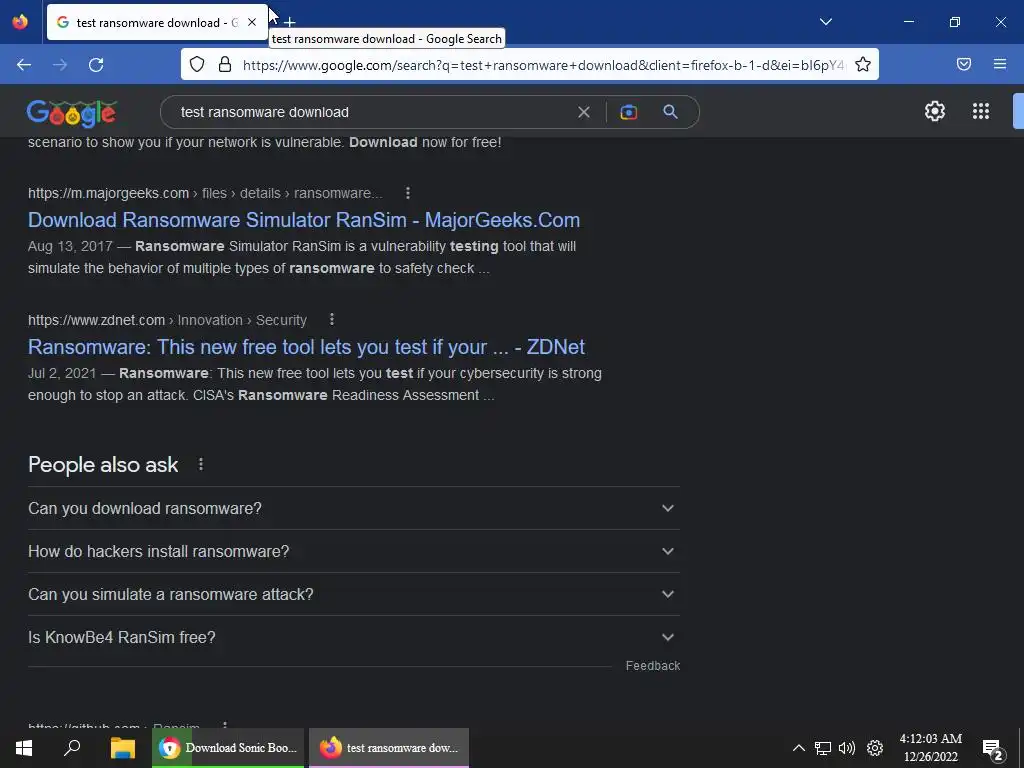Expand 'Is KnowBe4 RanSim free?'
The width and height of the screenshot is (1024, 768).
[x=354, y=637]
